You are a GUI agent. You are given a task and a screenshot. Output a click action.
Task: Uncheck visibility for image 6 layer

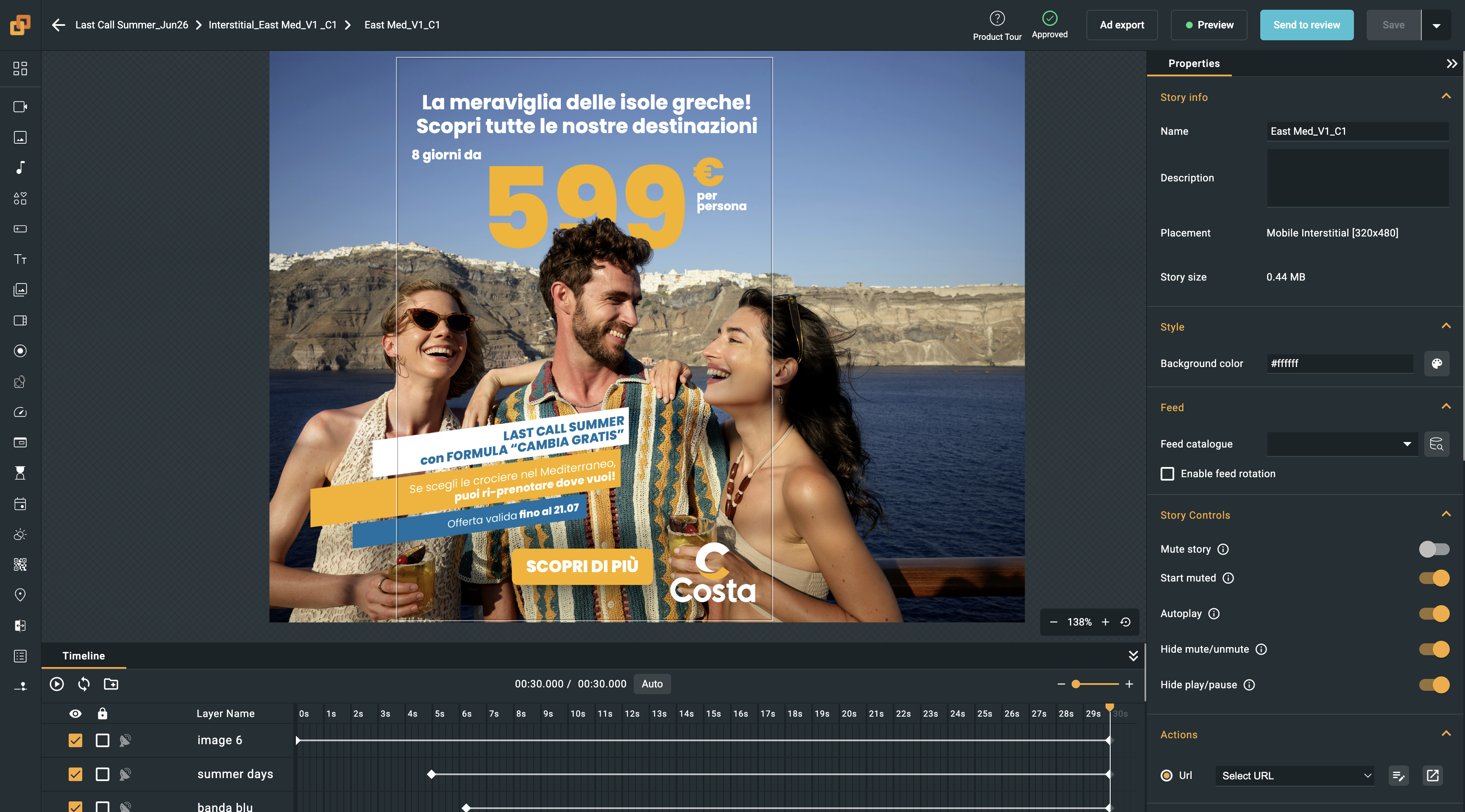[x=75, y=740]
